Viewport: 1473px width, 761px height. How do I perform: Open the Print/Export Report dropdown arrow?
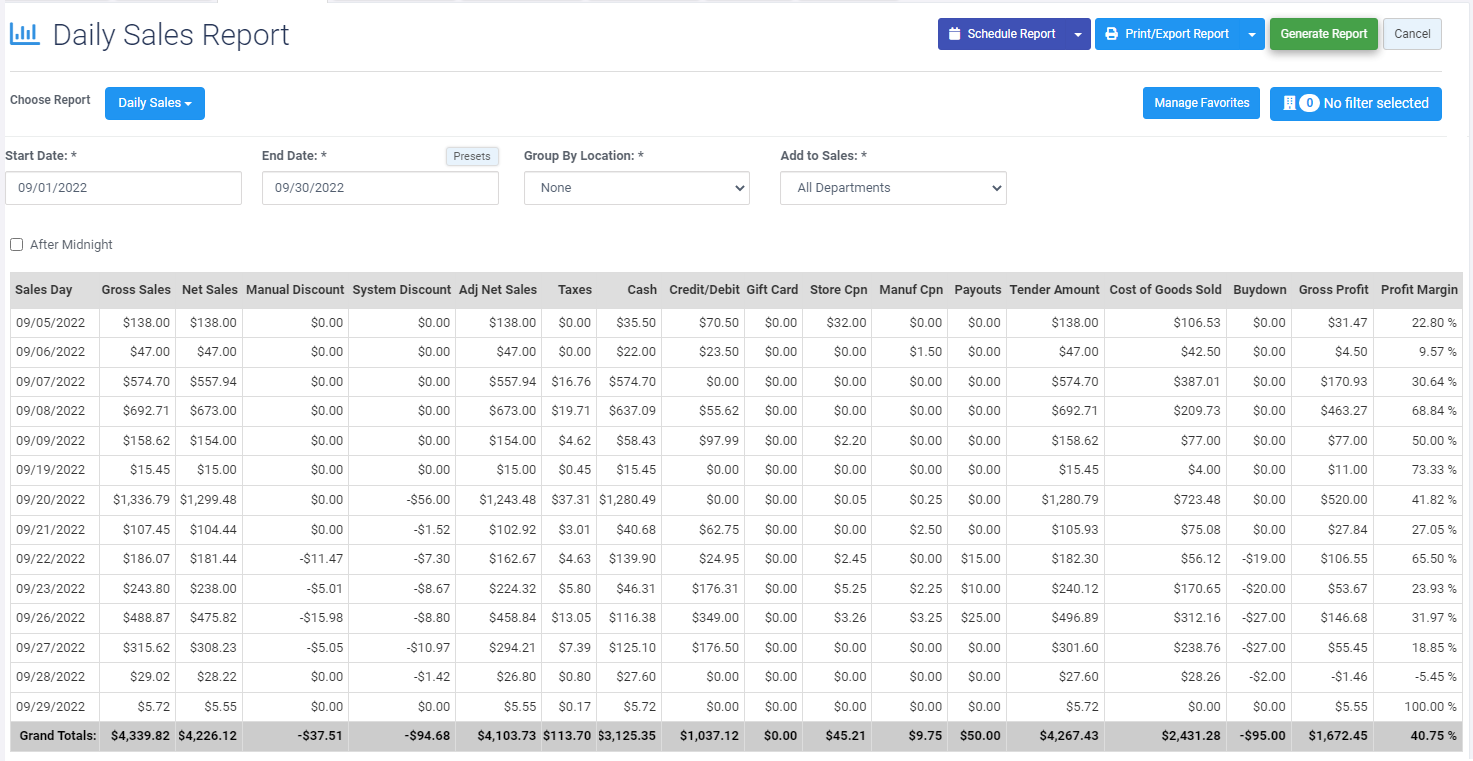click(1253, 33)
